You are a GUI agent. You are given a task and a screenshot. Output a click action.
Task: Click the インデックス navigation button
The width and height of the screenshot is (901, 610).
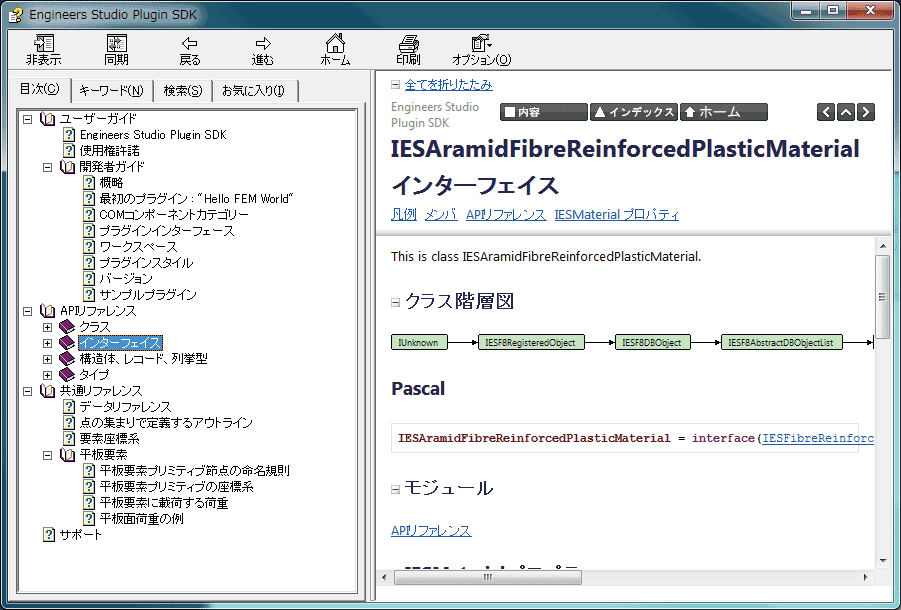point(634,112)
